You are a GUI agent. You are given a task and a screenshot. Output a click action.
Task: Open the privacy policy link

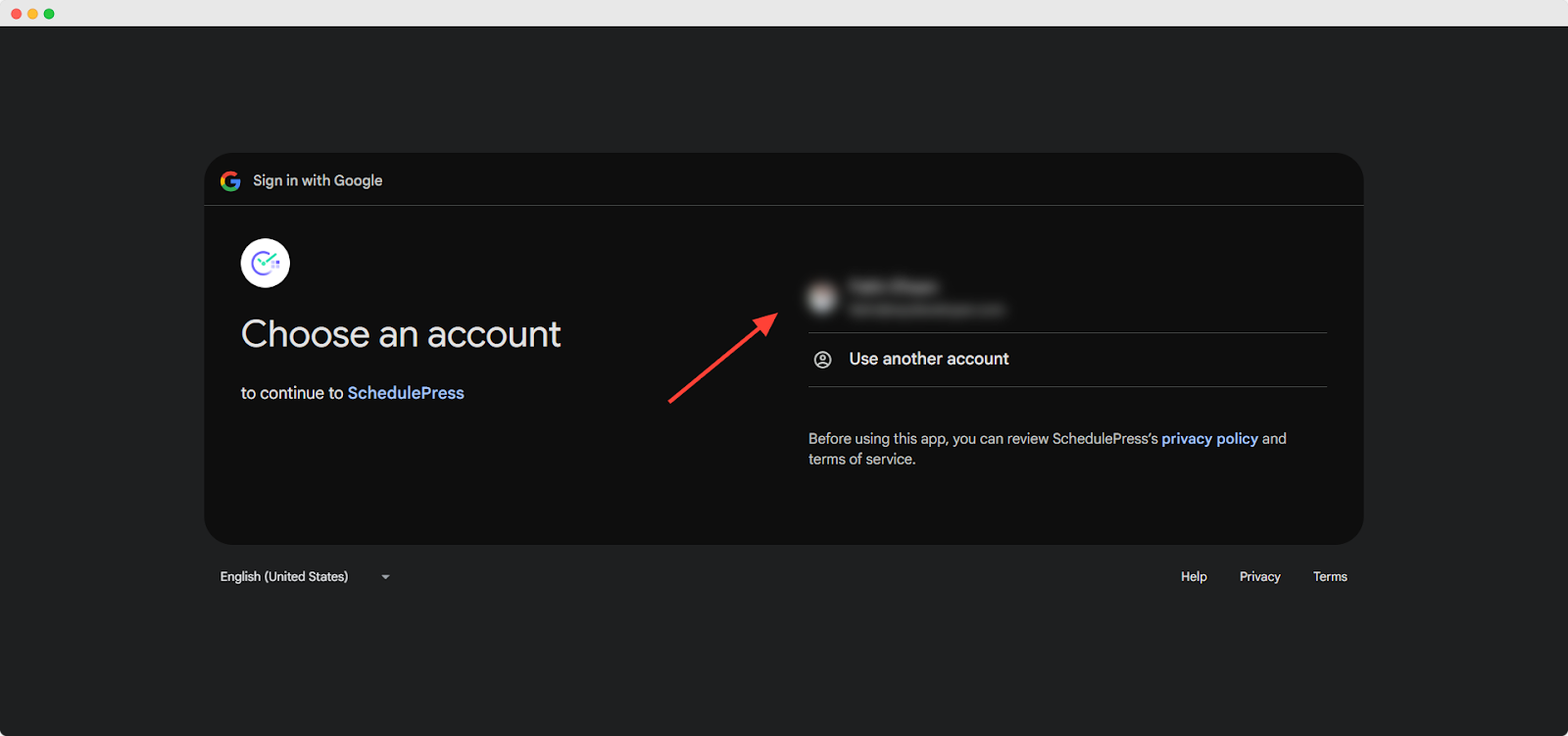[1209, 439]
